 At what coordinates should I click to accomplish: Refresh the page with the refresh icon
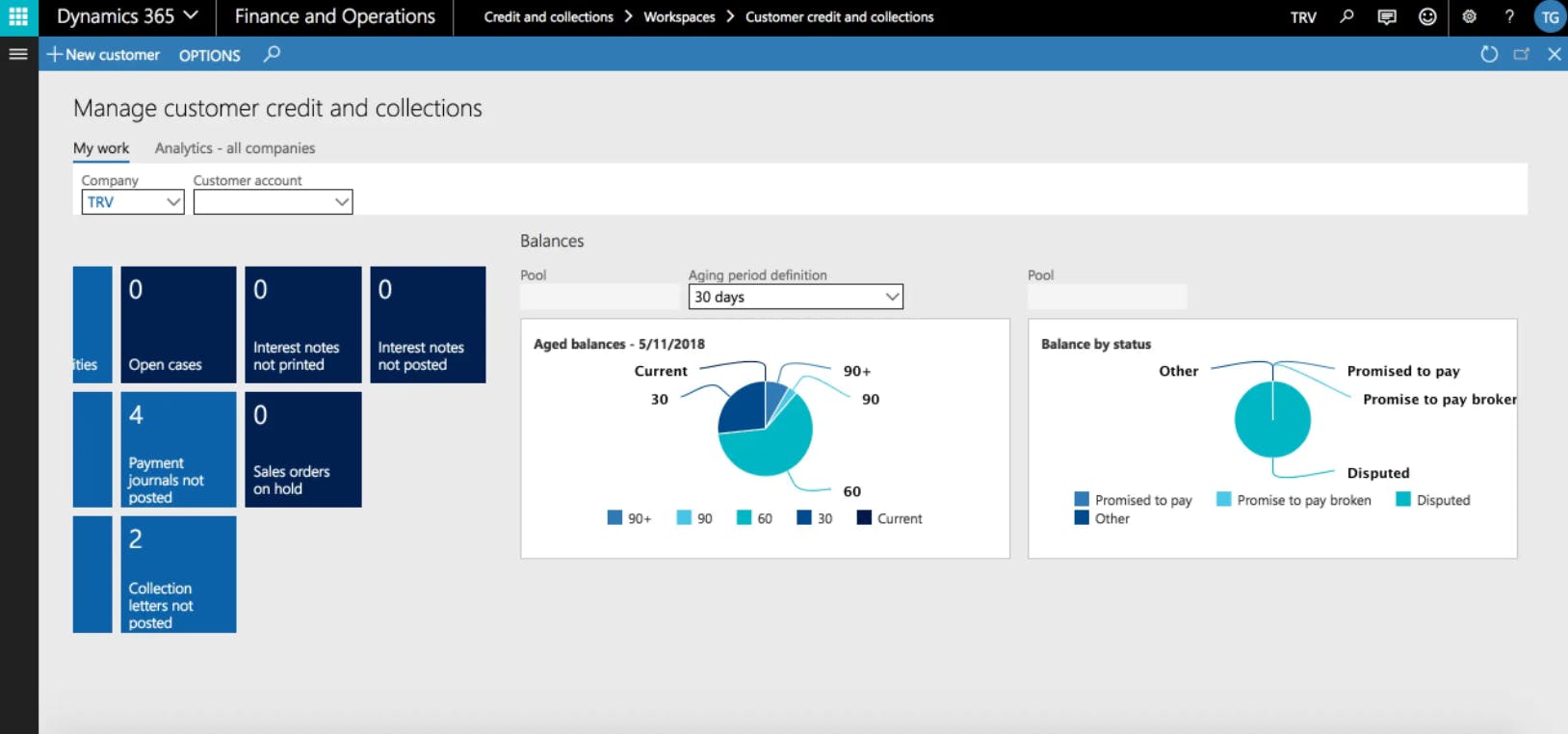[x=1489, y=54]
